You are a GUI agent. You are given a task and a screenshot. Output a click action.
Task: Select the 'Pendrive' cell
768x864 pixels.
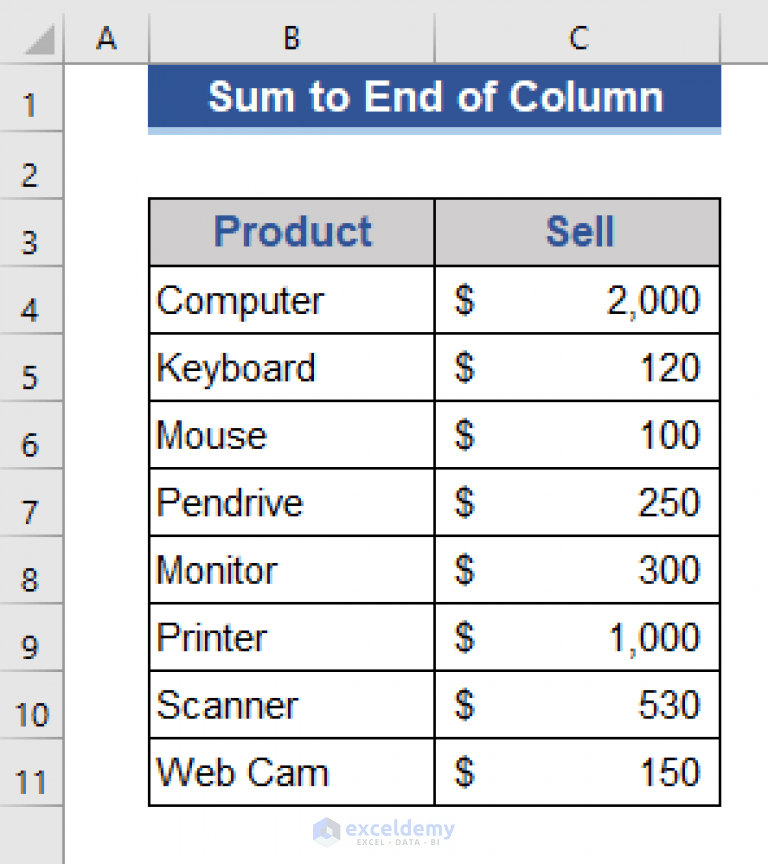click(x=290, y=503)
